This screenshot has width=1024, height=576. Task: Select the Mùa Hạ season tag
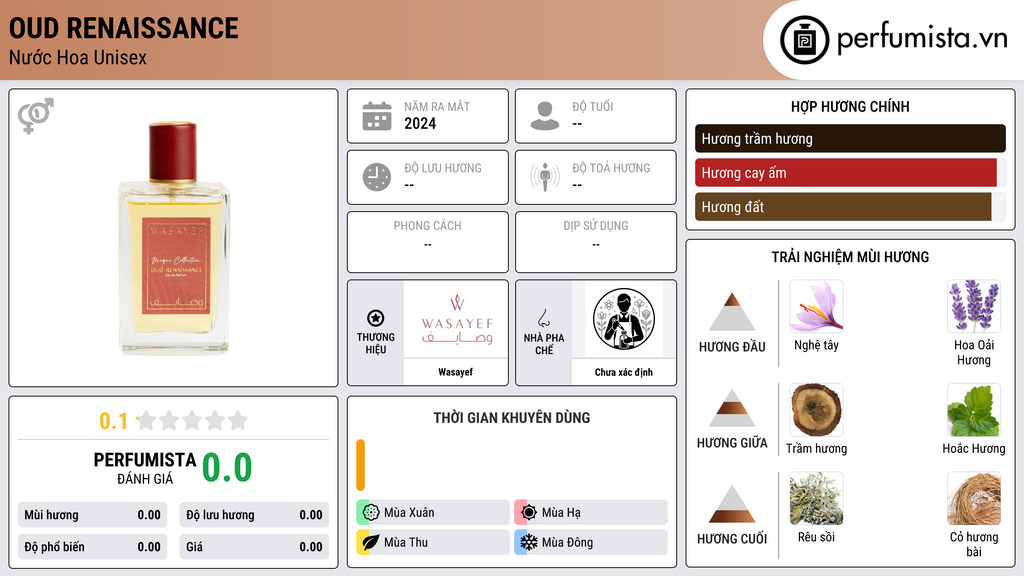click(x=591, y=513)
